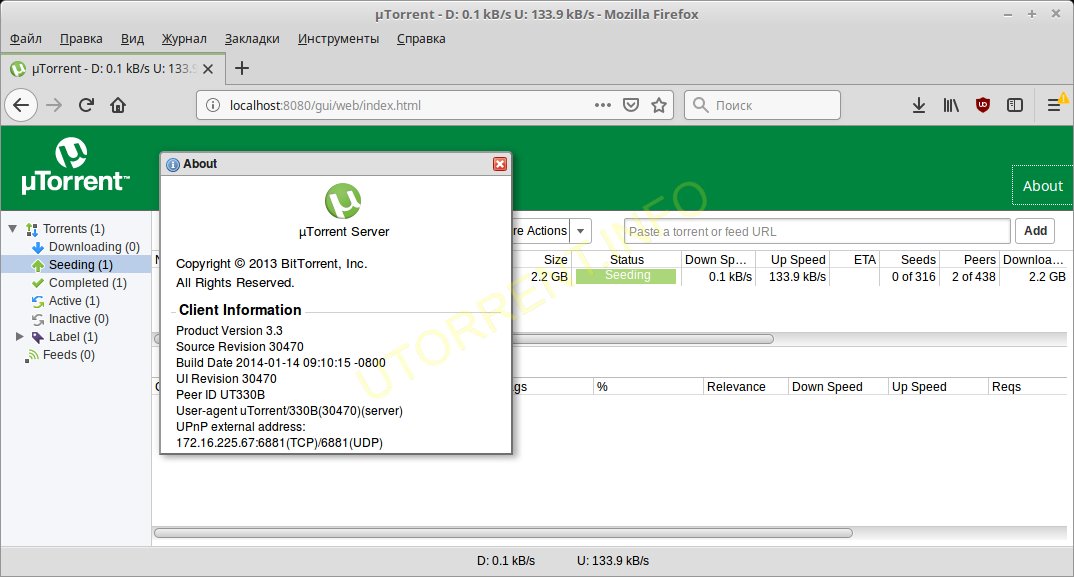Click the '2.2 GB' Size cell
The image size is (1074, 577).
(x=549, y=277)
